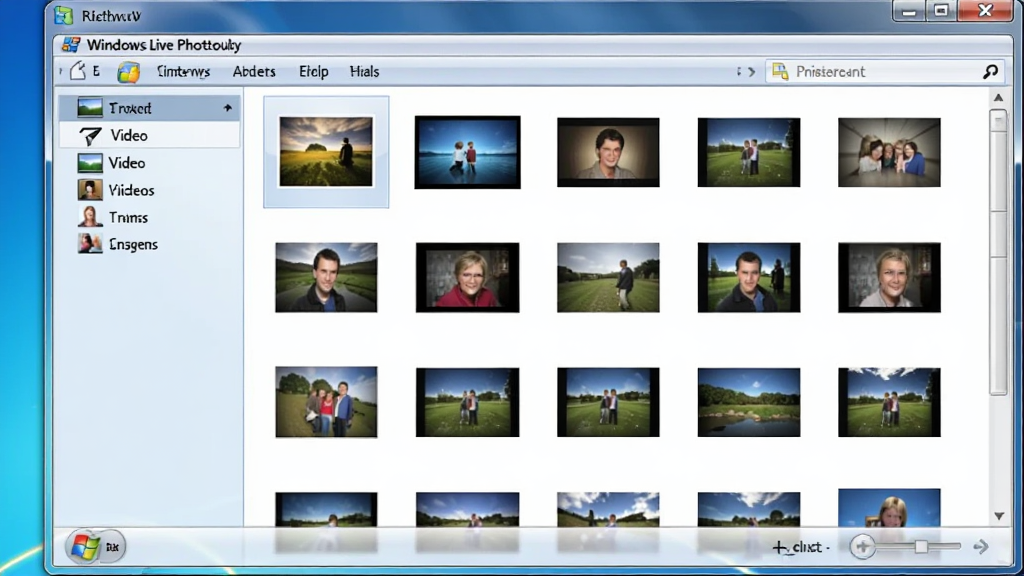Click the portrait icon beside Viideos
This screenshot has height=576, width=1024.
coord(90,190)
